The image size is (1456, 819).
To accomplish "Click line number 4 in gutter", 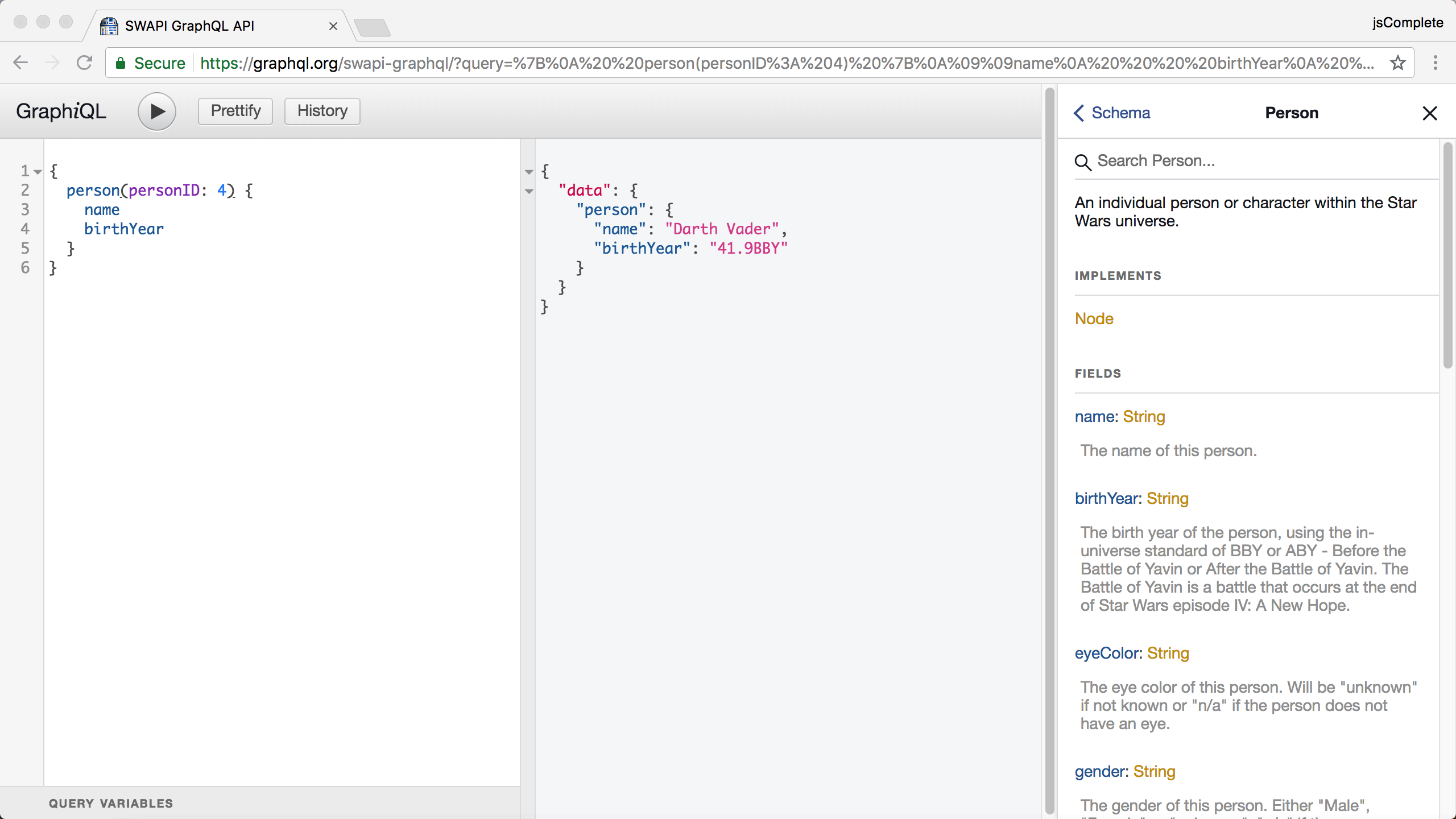I will point(25,229).
